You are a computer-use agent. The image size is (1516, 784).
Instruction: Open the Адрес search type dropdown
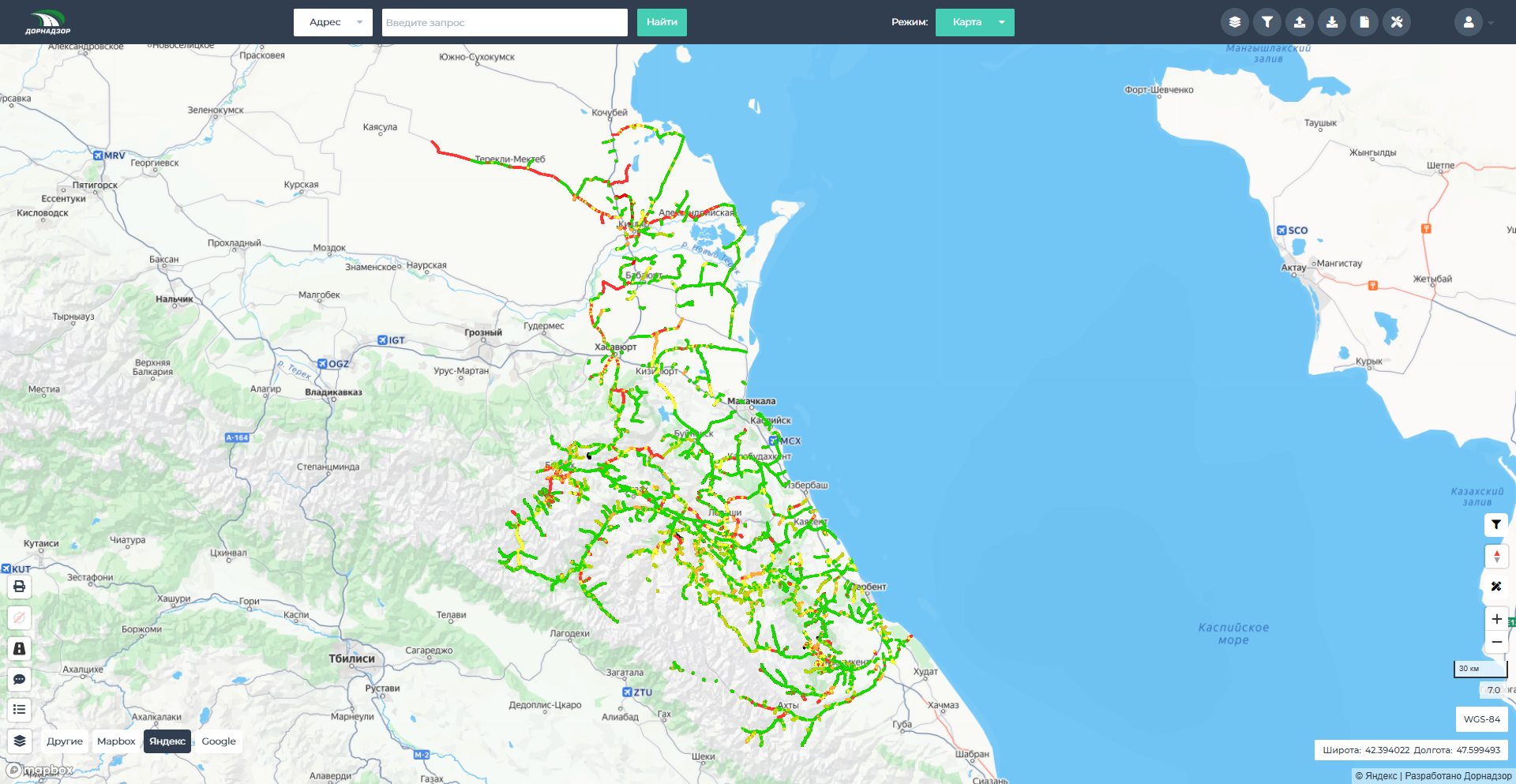tap(333, 22)
